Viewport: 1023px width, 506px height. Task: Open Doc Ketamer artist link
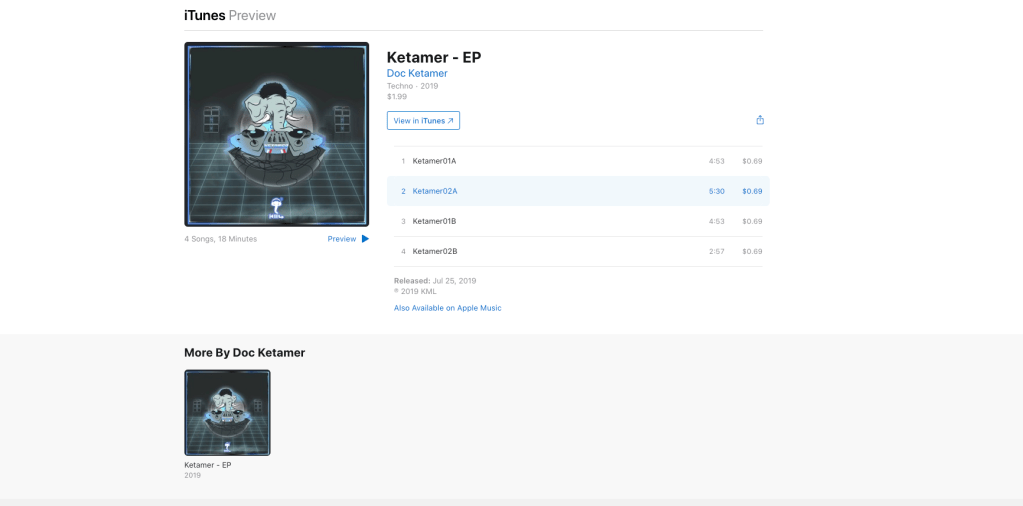pos(417,73)
